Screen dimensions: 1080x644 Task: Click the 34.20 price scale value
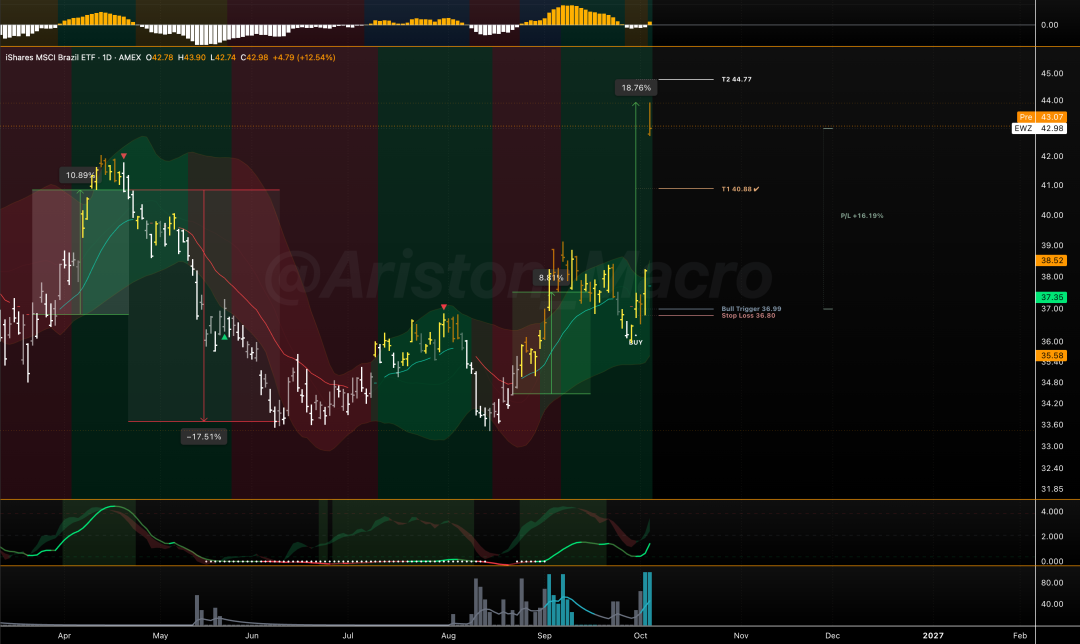click(1052, 404)
